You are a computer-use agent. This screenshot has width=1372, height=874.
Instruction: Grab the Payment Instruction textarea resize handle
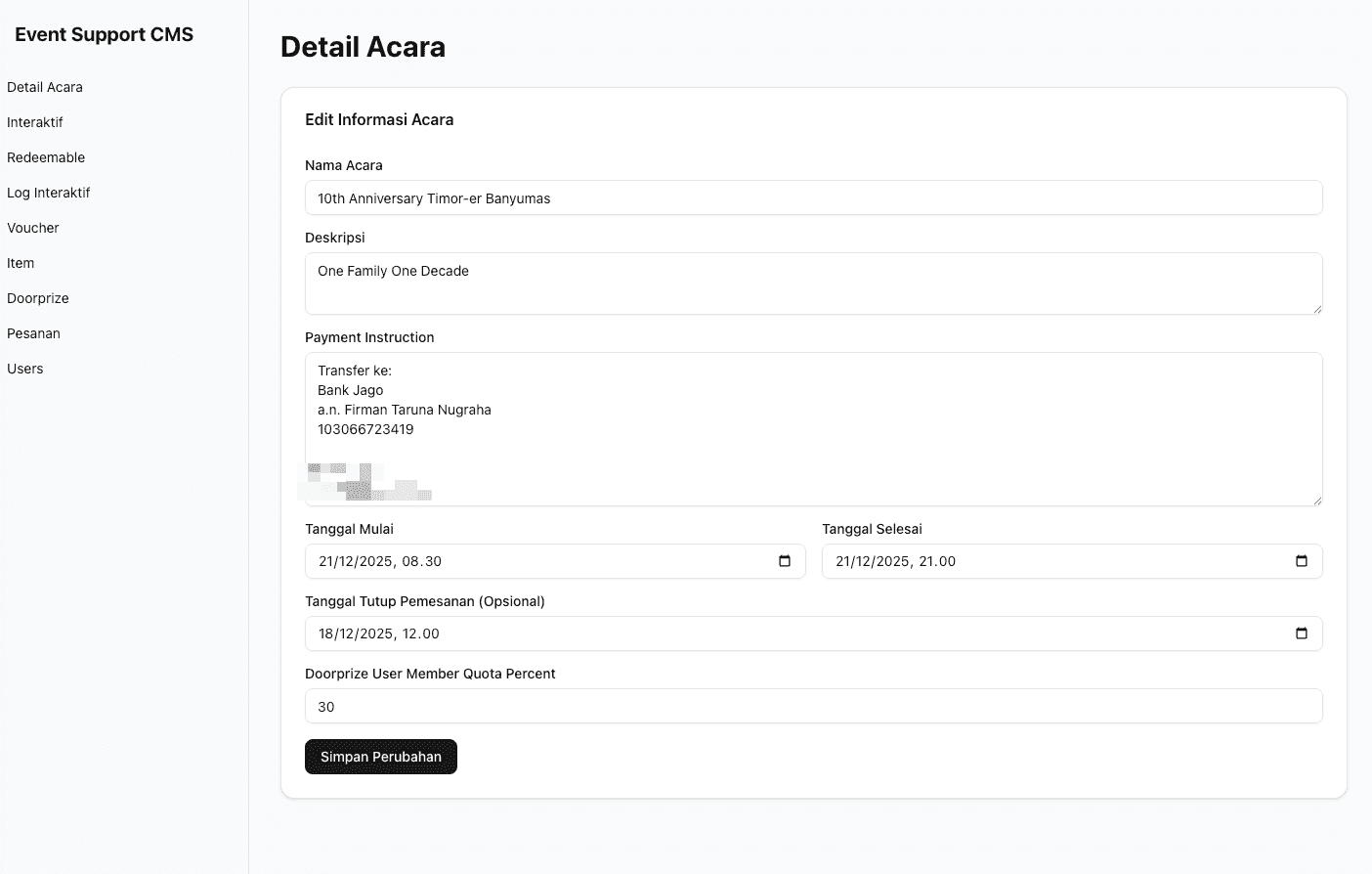(x=1316, y=501)
